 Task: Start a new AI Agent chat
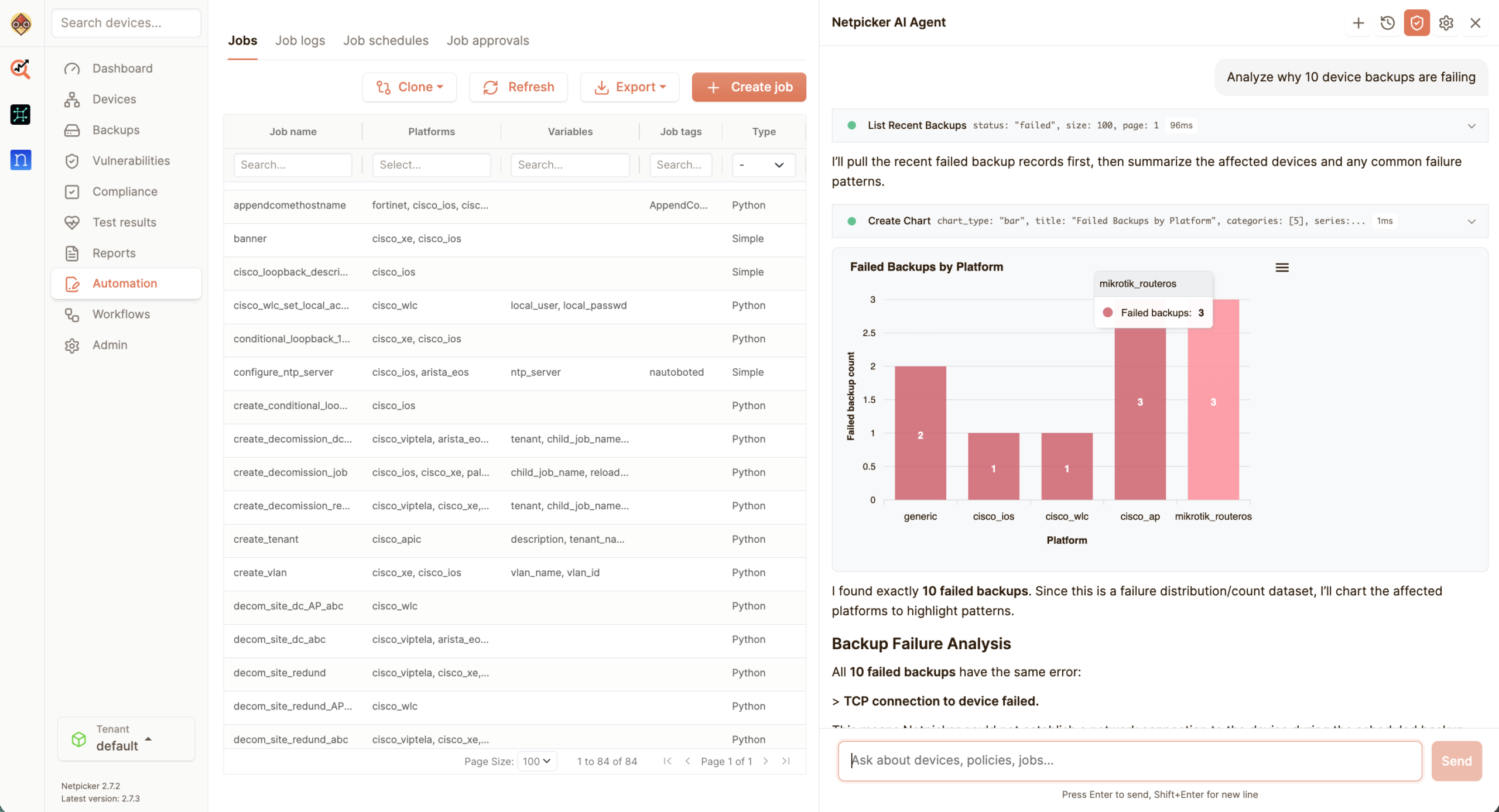pyautogui.click(x=1358, y=23)
